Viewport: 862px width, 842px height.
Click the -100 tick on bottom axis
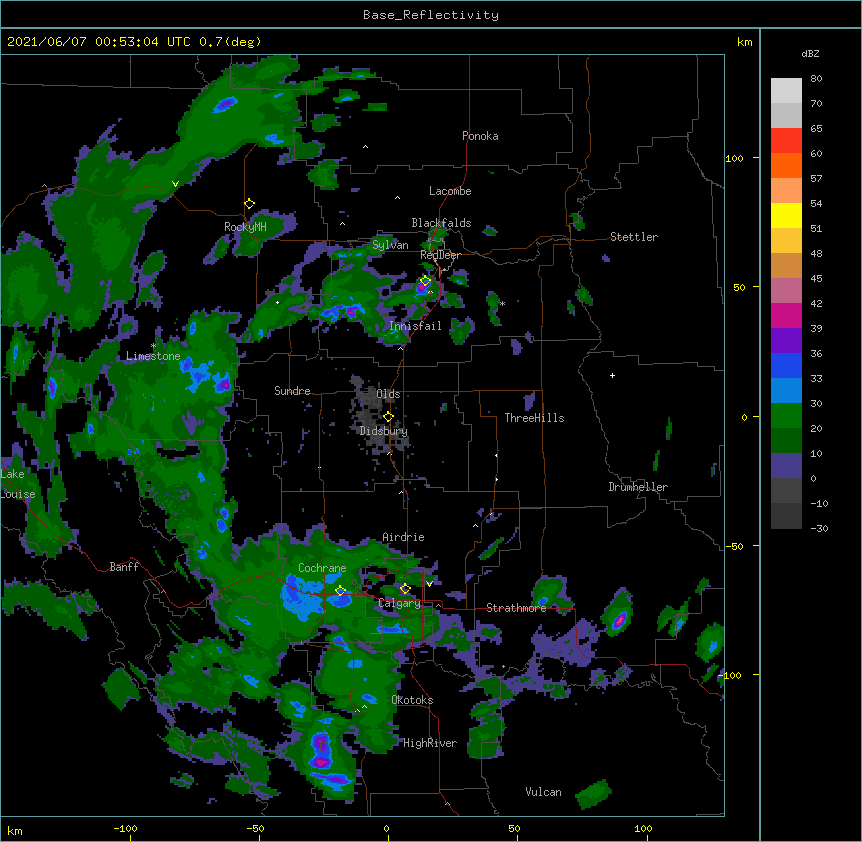tap(125, 829)
